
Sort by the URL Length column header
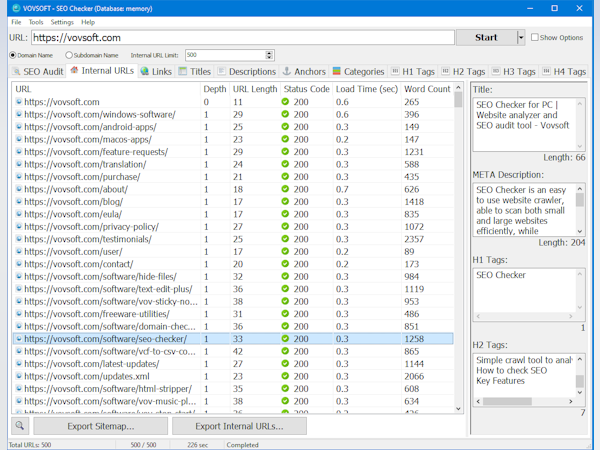point(255,89)
